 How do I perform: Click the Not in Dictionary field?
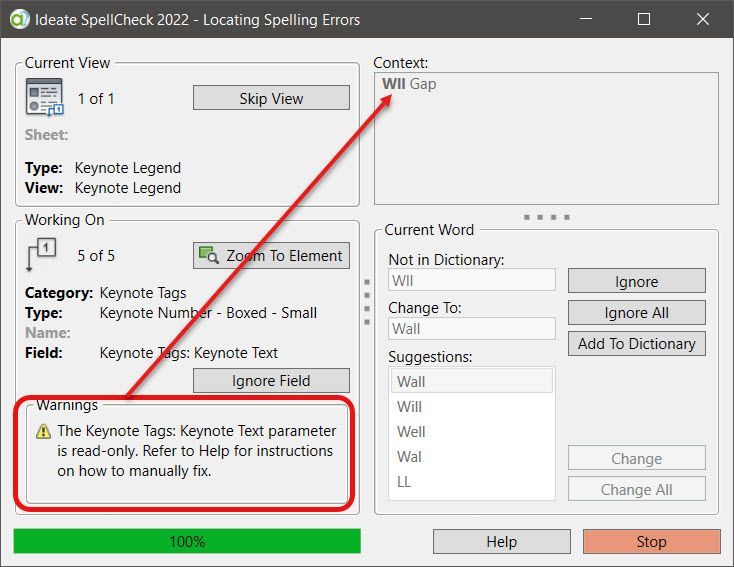[x=472, y=280]
